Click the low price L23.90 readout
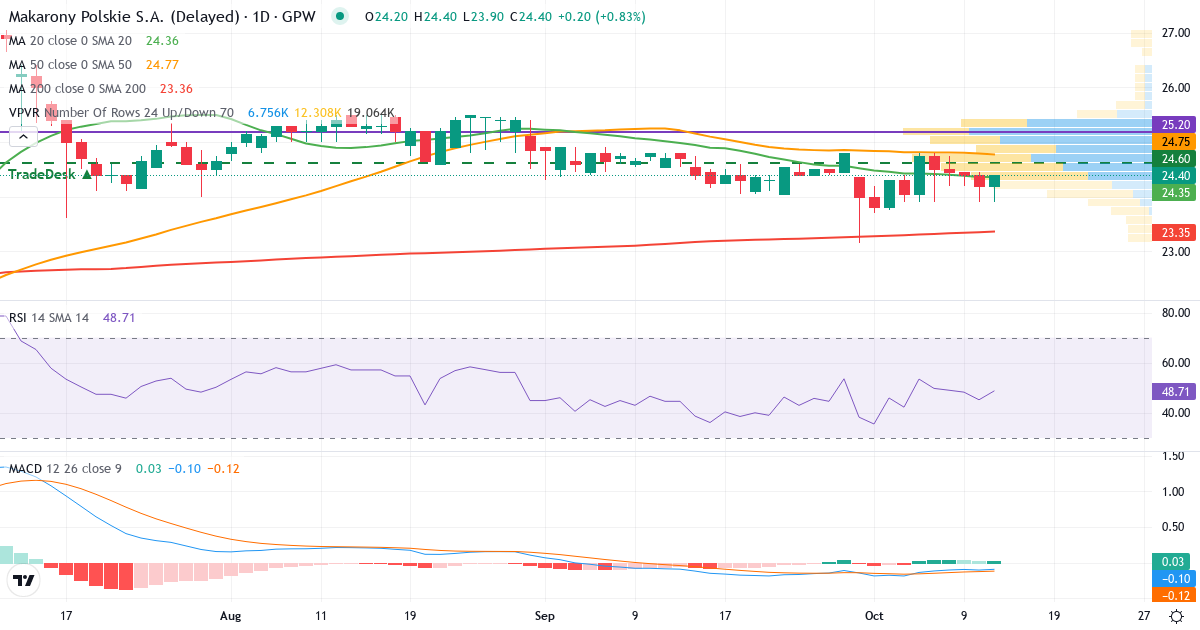Image resolution: width=1200 pixels, height=630 pixels. [483, 17]
